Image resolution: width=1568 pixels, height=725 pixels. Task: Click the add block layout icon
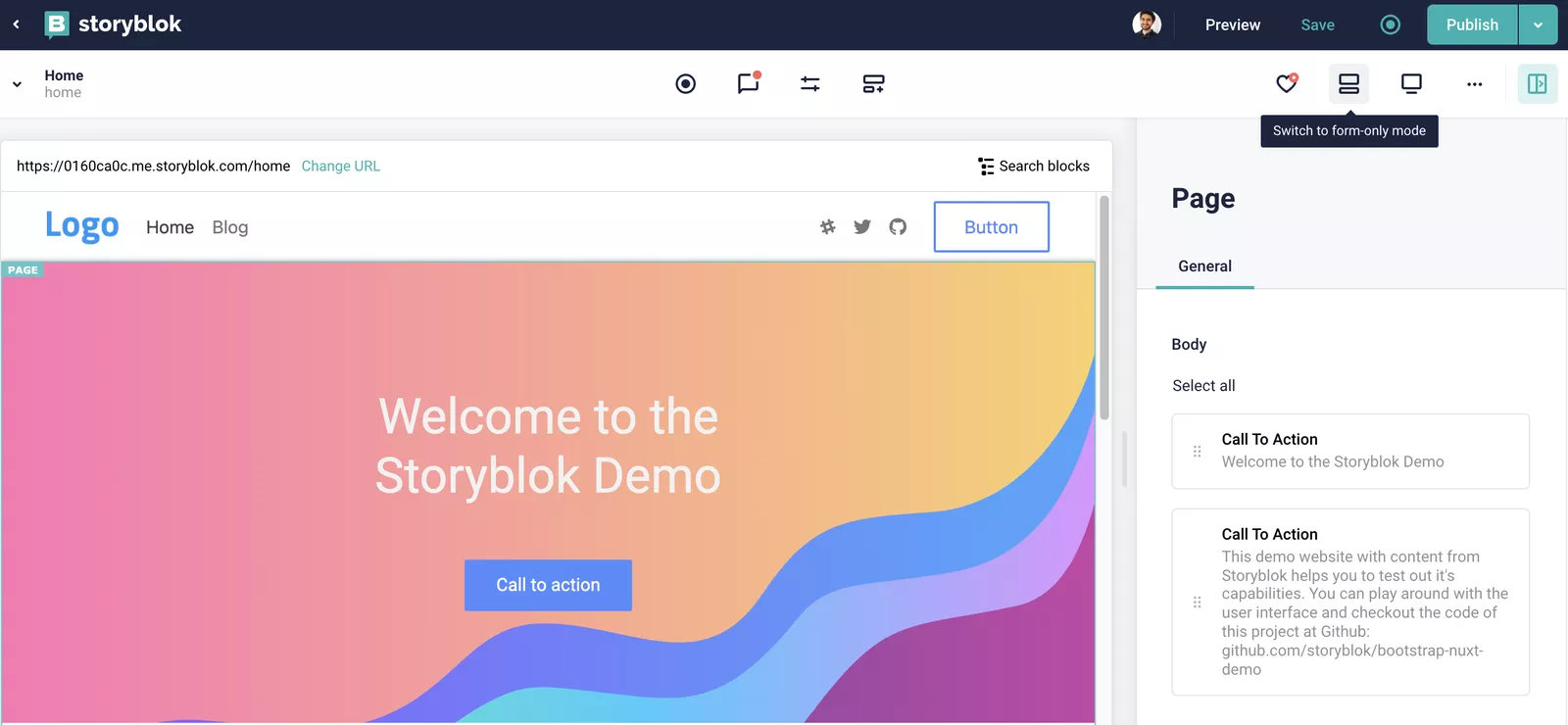pyautogui.click(x=873, y=84)
